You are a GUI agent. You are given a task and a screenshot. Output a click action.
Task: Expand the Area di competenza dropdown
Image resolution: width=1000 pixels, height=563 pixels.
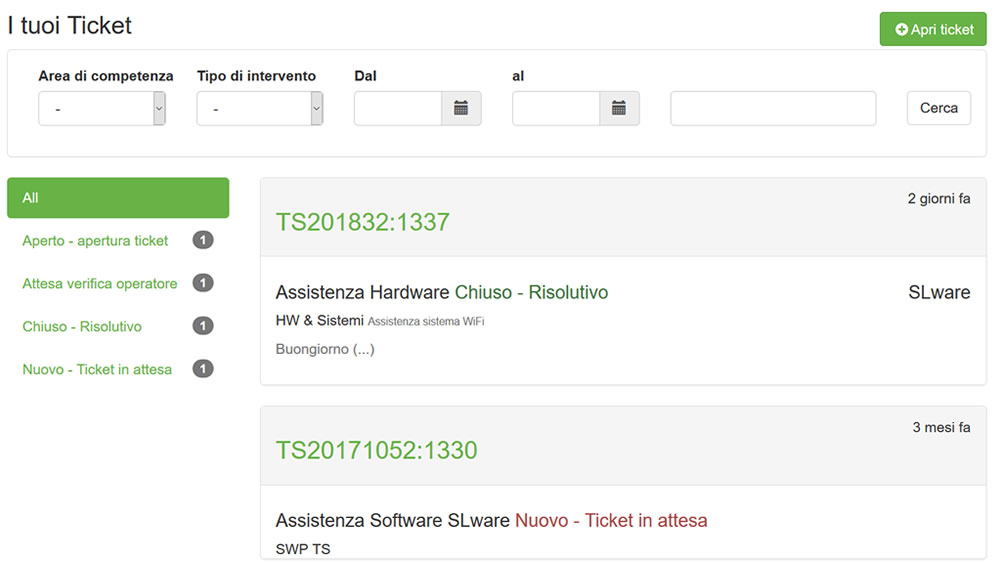point(102,108)
